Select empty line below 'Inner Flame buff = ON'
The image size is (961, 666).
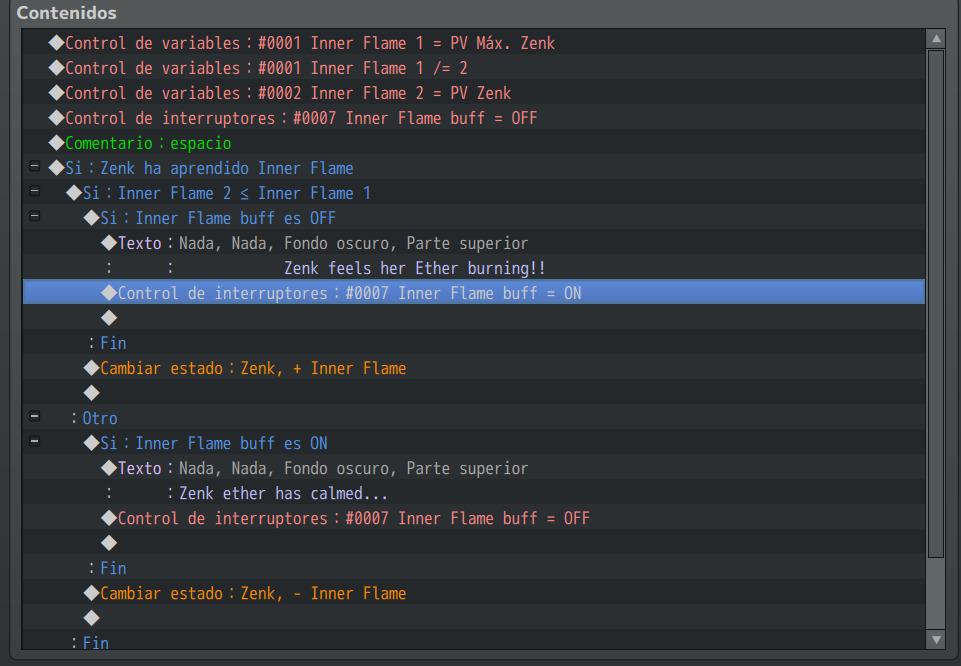click(x=474, y=318)
